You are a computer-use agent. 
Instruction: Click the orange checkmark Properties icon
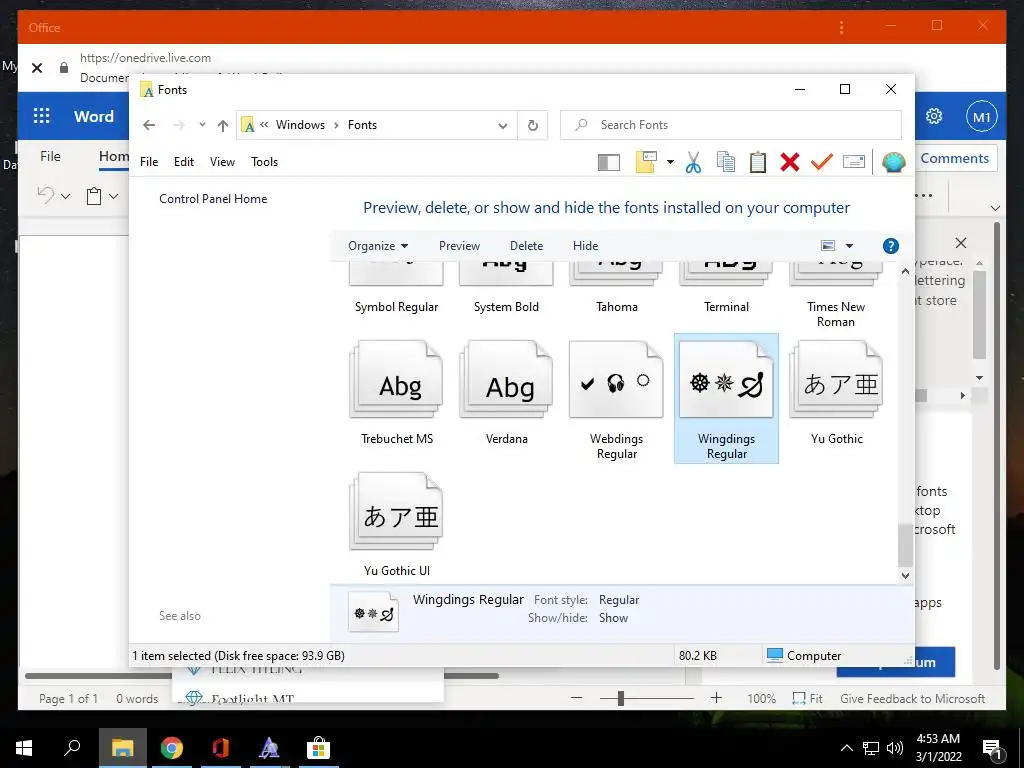click(822, 161)
